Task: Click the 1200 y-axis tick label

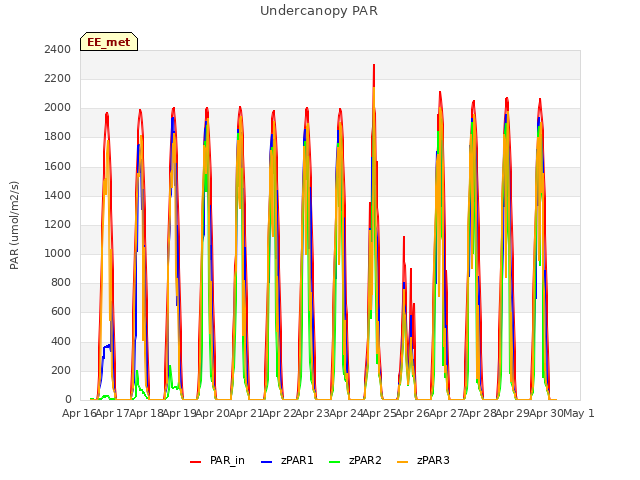Action: [58, 224]
